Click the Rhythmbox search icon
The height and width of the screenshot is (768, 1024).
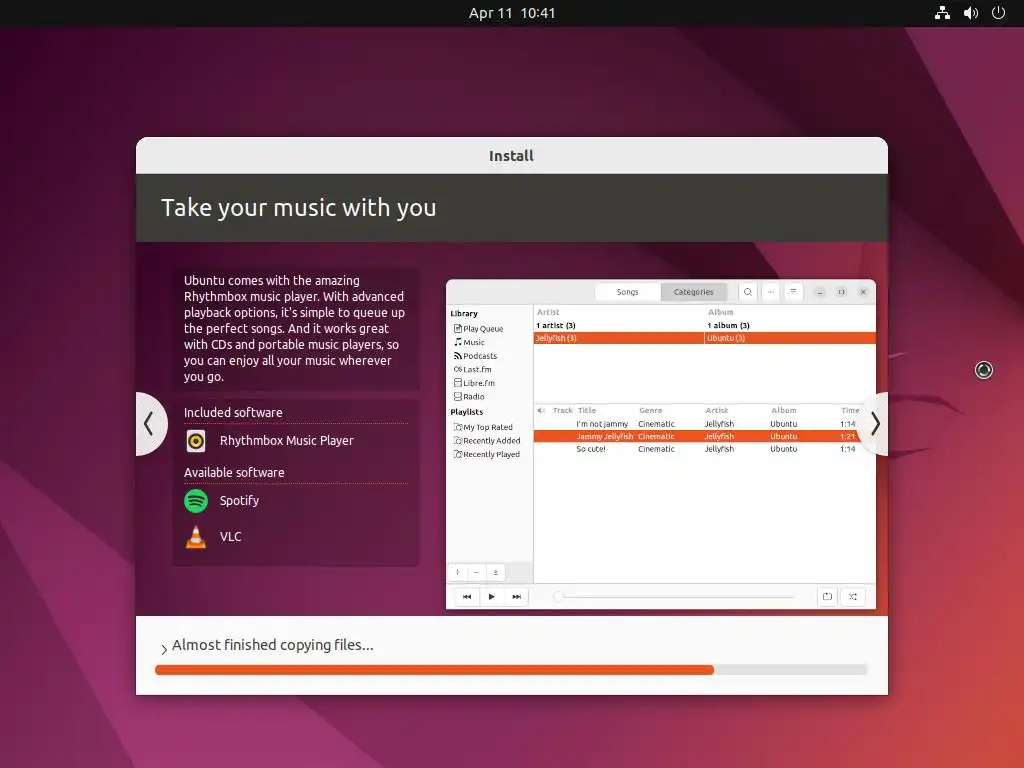pos(748,292)
